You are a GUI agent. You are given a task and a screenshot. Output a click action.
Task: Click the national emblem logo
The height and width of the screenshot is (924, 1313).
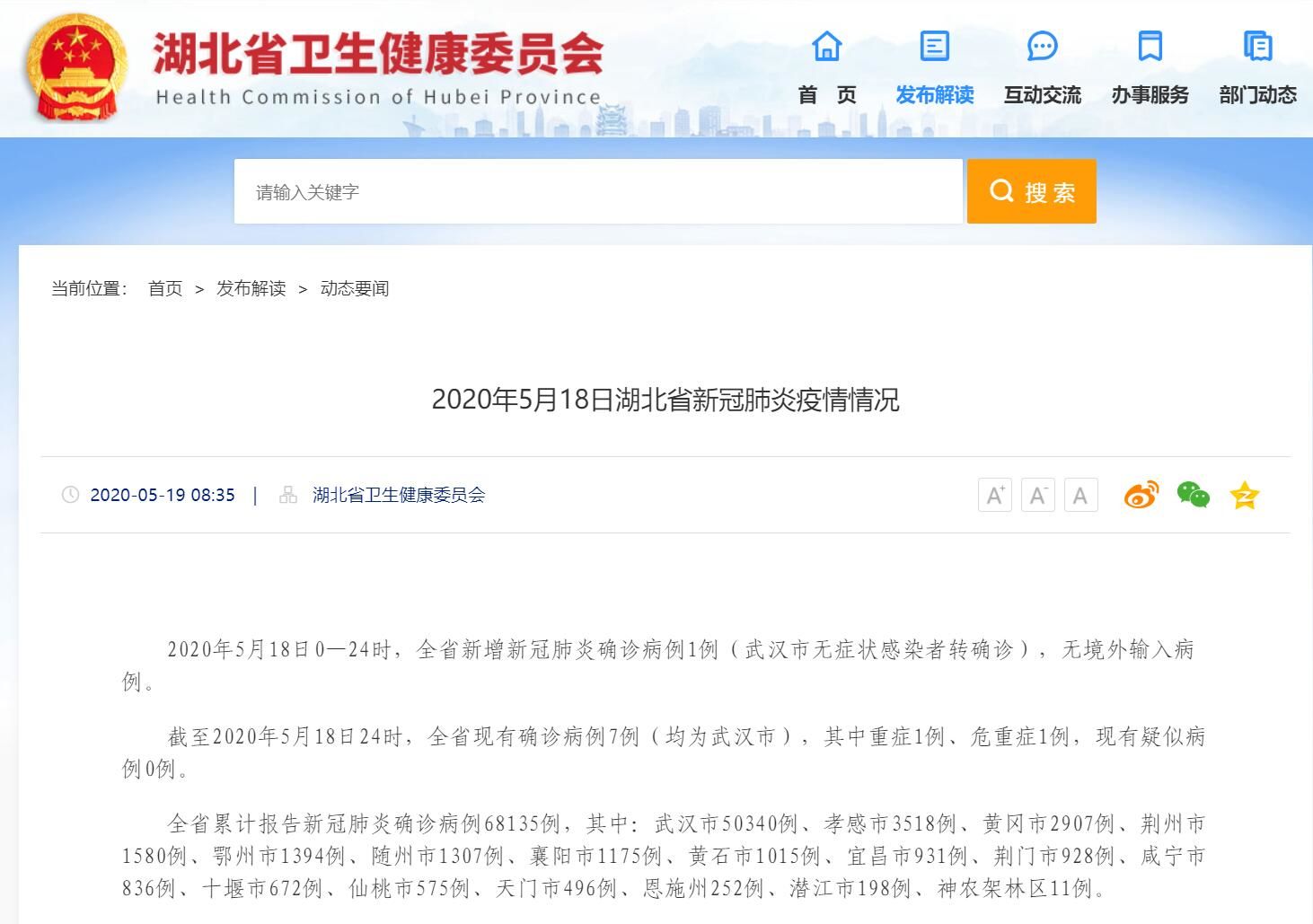tap(76, 69)
